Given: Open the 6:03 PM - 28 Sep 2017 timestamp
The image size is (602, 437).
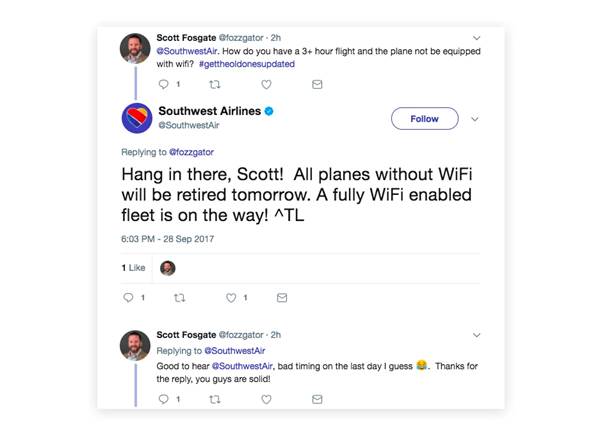Looking at the screenshot, I should [x=167, y=239].
